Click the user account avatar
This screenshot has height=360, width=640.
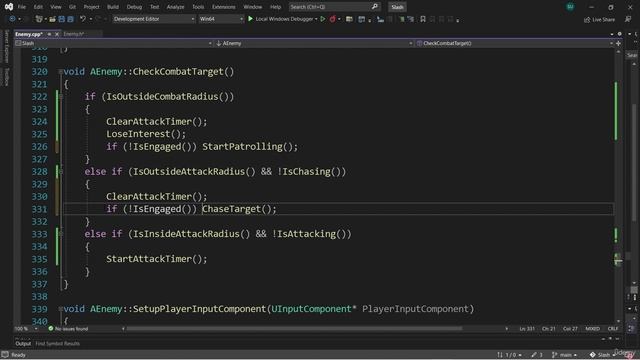click(570, 7)
